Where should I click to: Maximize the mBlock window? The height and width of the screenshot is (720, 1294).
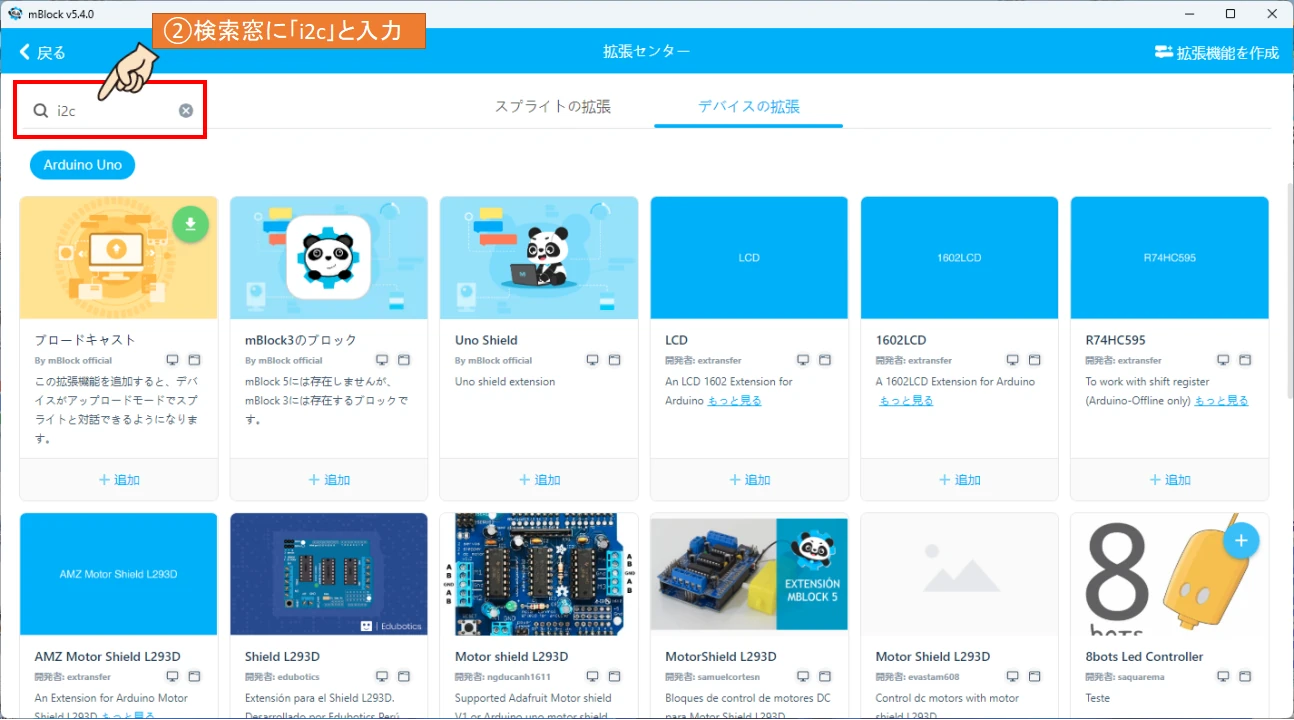click(1230, 13)
